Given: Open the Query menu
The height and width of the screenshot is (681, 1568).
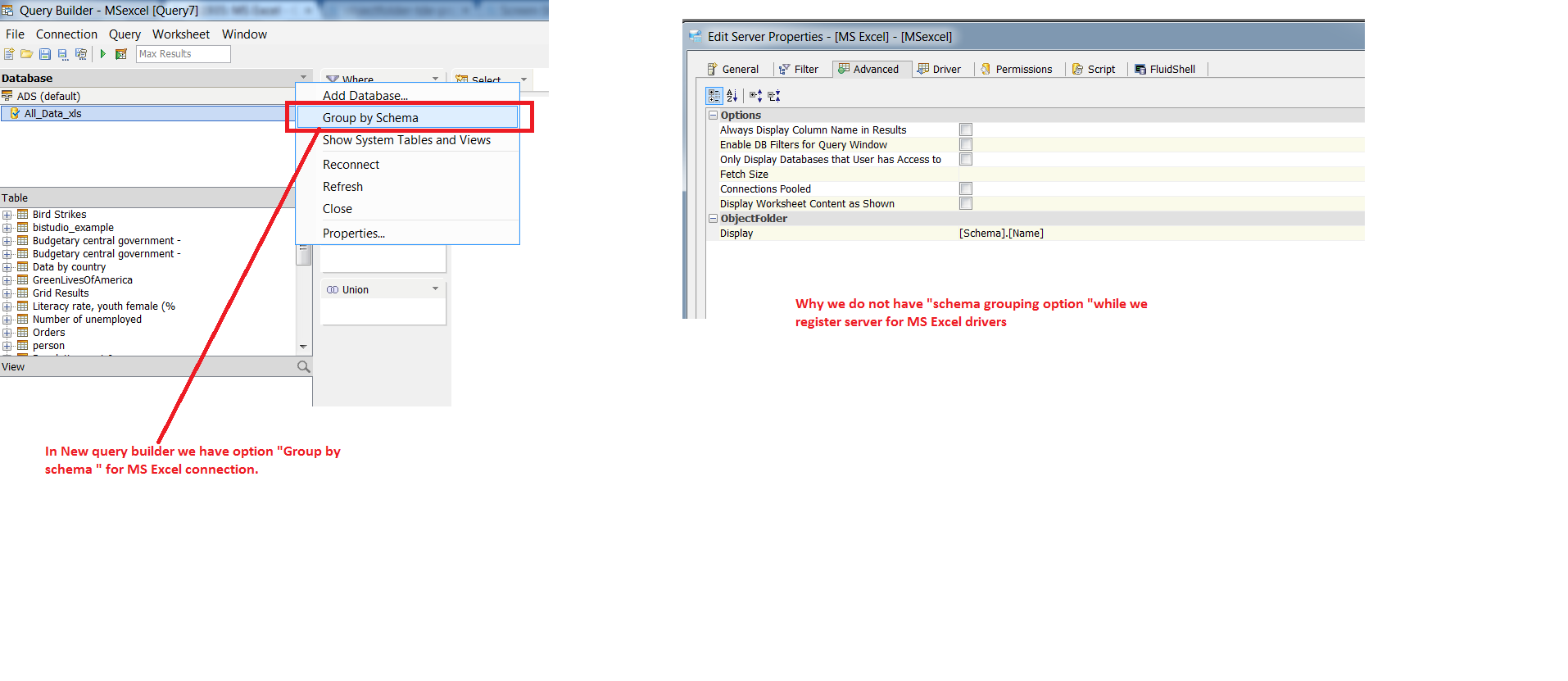Looking at the screenshot, I should click(x=125, y=34).
